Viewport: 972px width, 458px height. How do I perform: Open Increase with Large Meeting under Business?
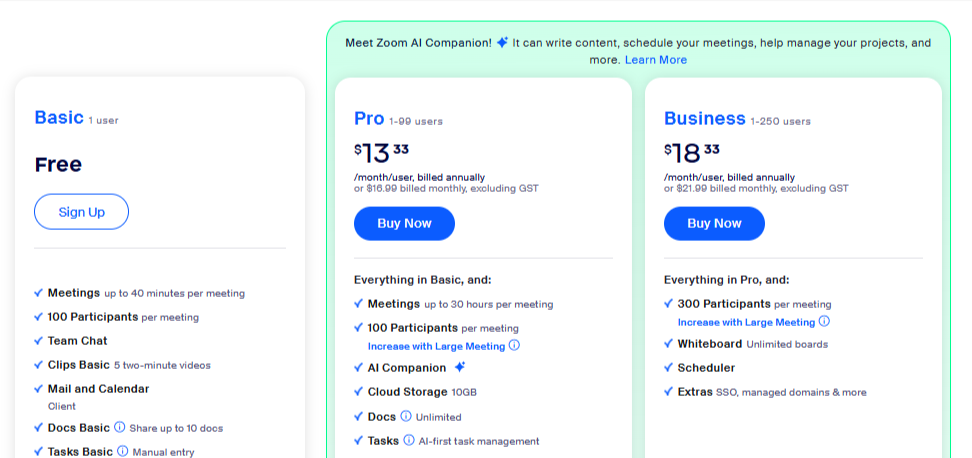(746, 322)
